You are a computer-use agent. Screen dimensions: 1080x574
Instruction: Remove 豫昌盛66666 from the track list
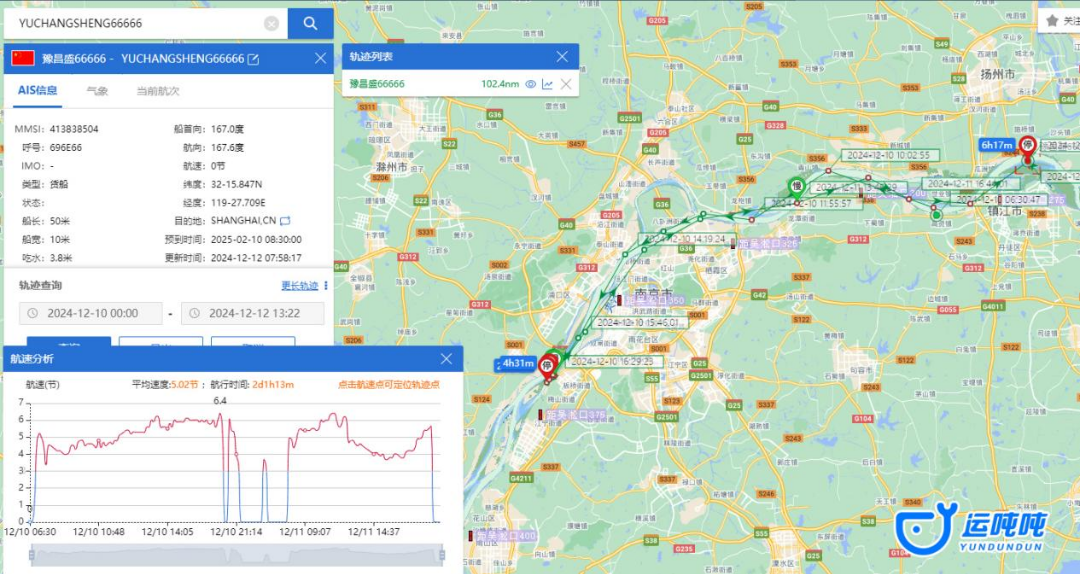[x=566, y=84]
